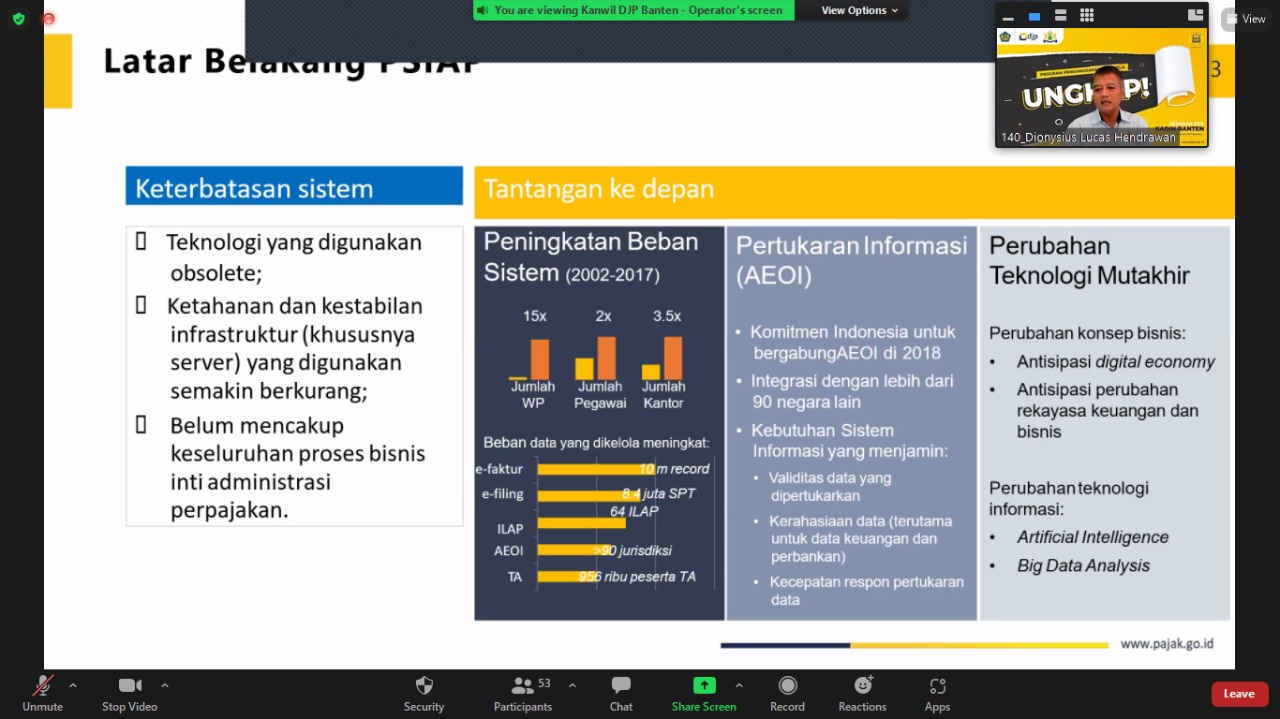Open the View layout menu
The image size is (1280, 719).
(1245, 19)
